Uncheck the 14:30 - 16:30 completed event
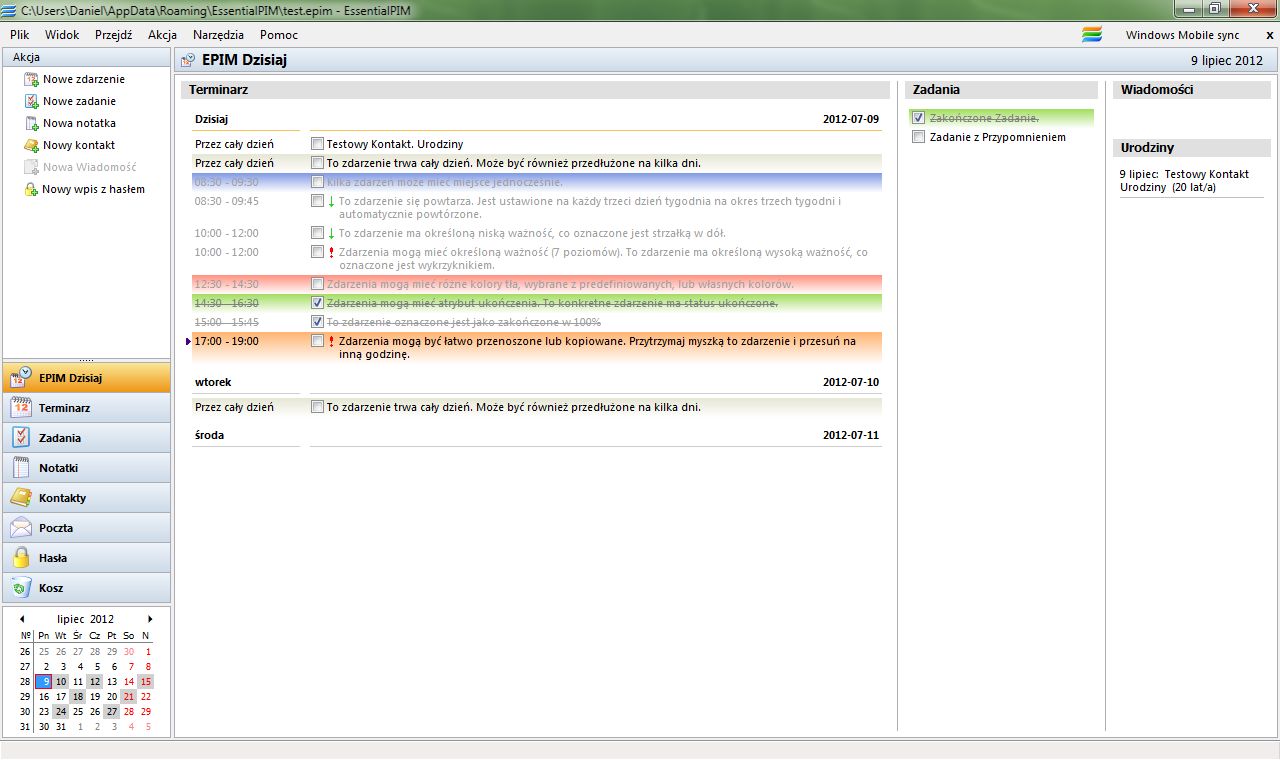This screenshot has height=760, width=1280. (x=317, y=303)
